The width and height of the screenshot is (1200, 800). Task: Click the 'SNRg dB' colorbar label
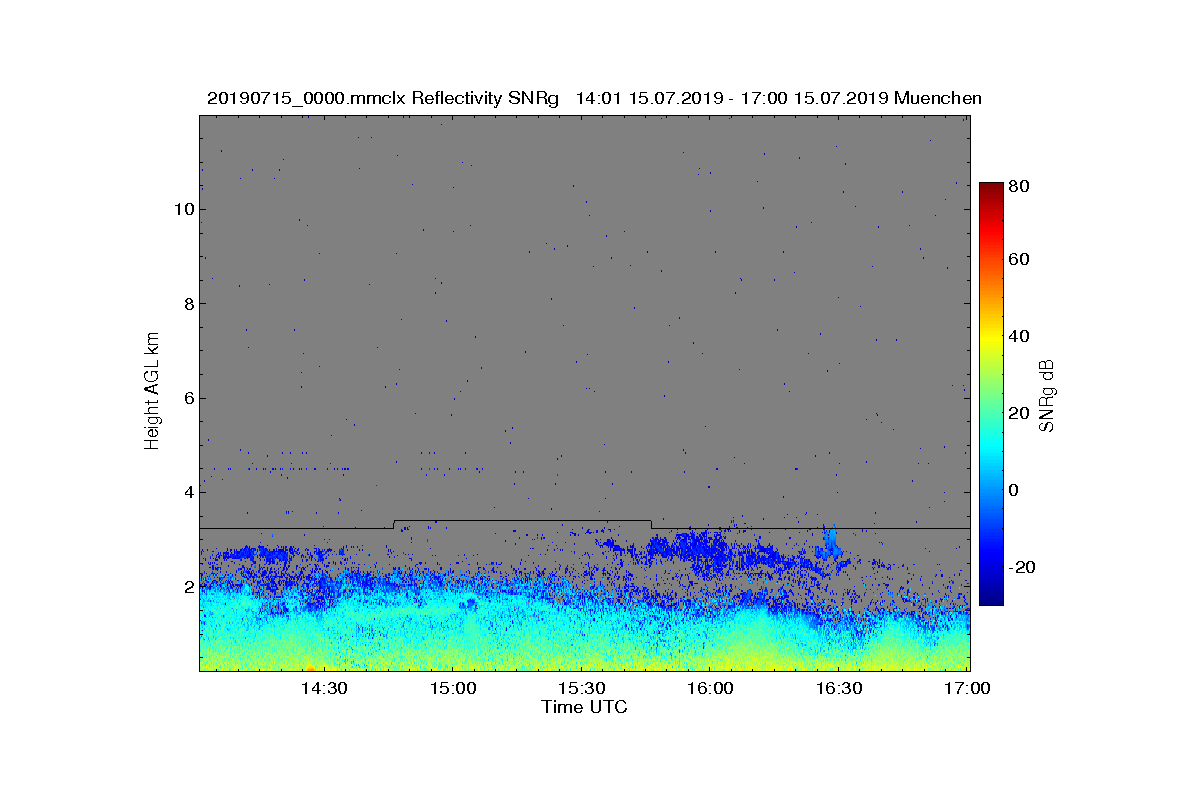tap(1047, 394)
